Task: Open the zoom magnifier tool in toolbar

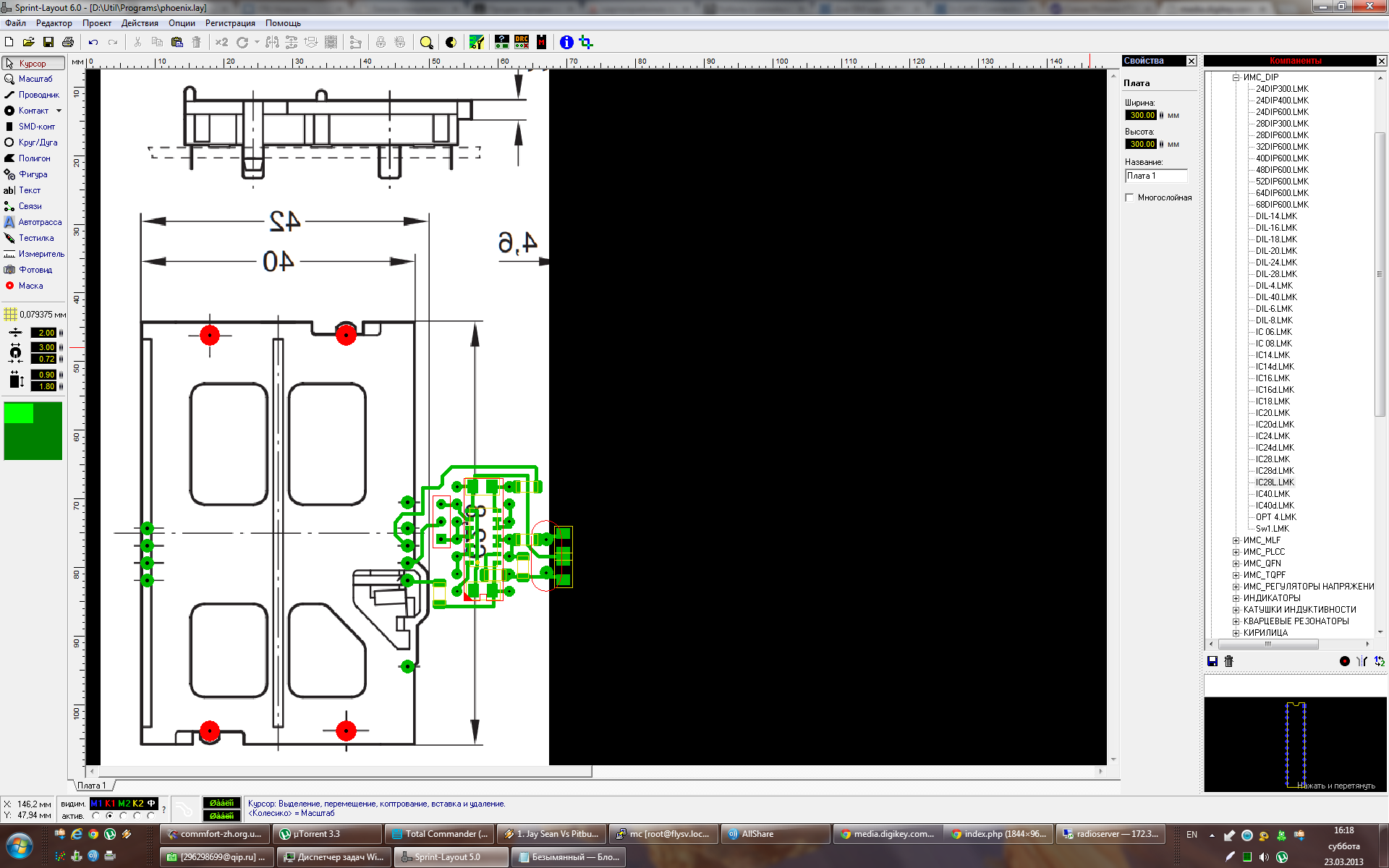Action: coord(426,43)
